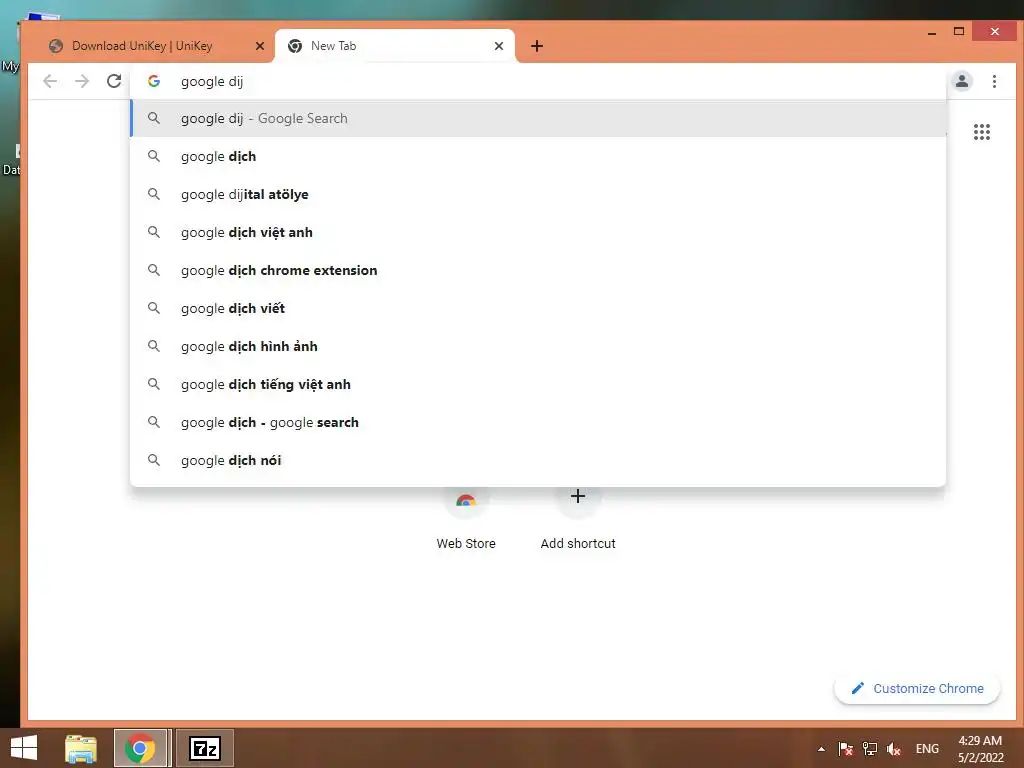
Task: Click the Chrome taskbar icon
Action: pyautogui.click(x=140, y=748)
